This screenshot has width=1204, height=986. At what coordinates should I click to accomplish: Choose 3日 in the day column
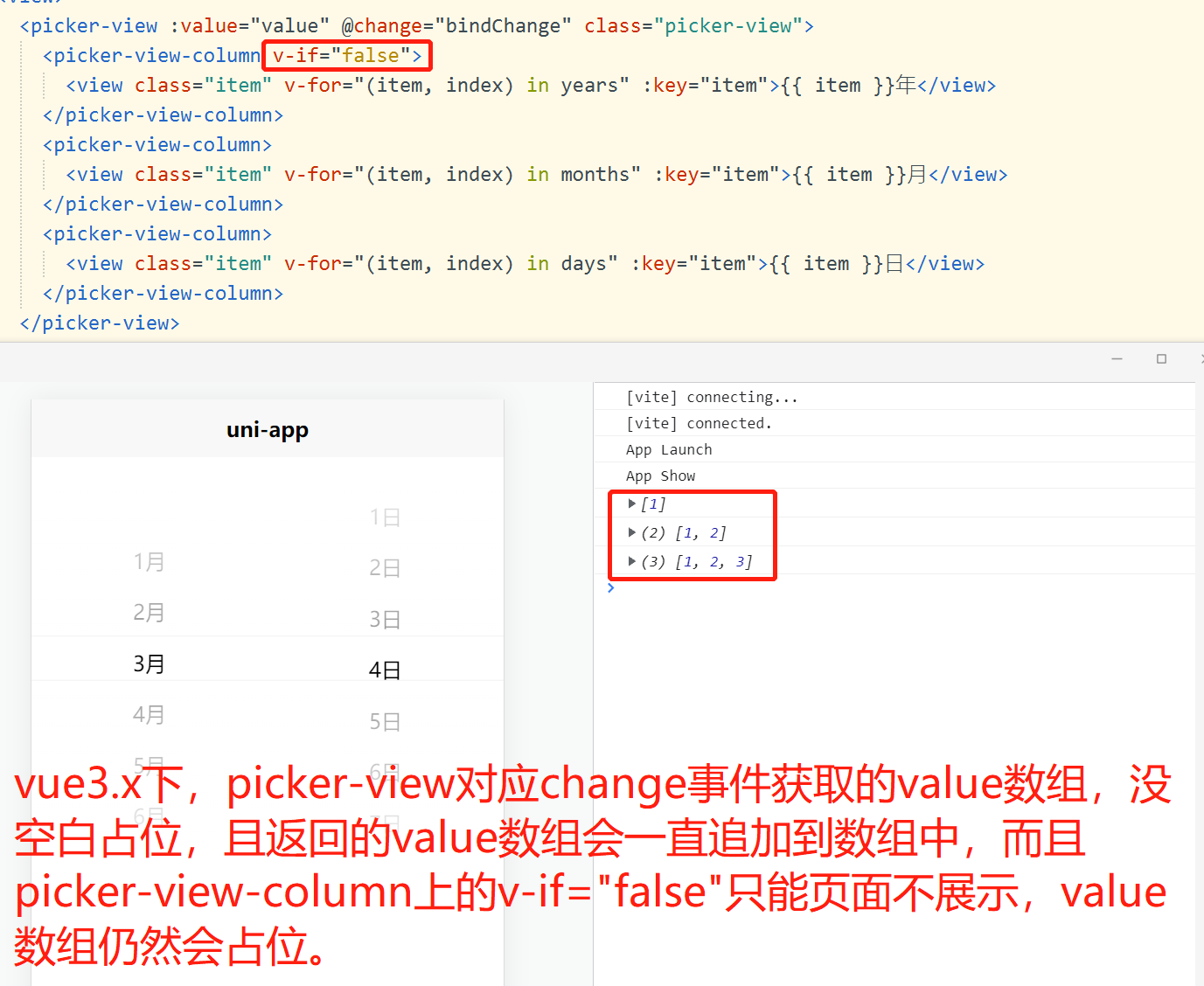click(x=385, y=620)
